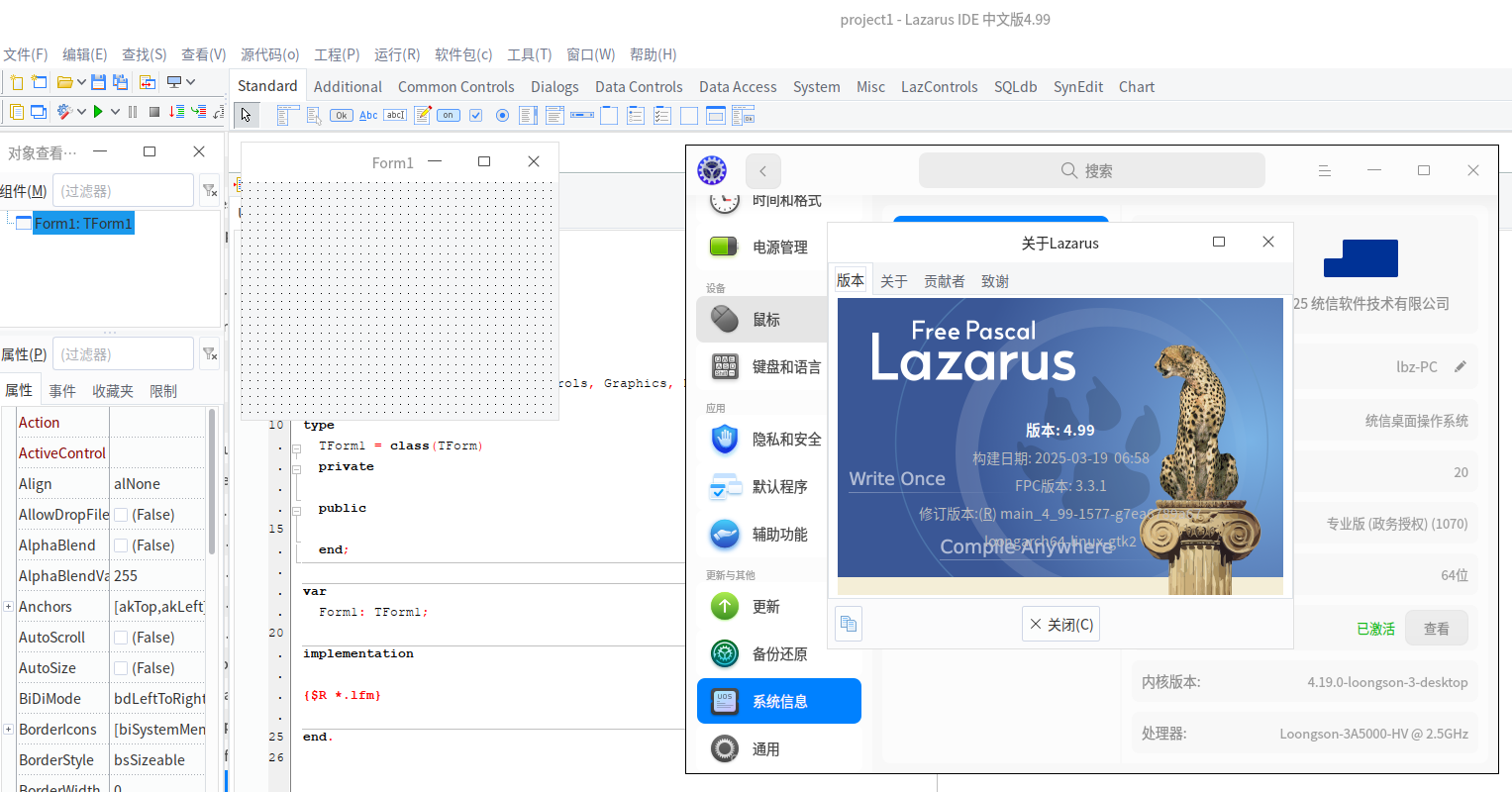The width and height of the screenshot is (1512, 792).
Task: Click the Save floppy disk icon
Action: [x=98, y=82]
